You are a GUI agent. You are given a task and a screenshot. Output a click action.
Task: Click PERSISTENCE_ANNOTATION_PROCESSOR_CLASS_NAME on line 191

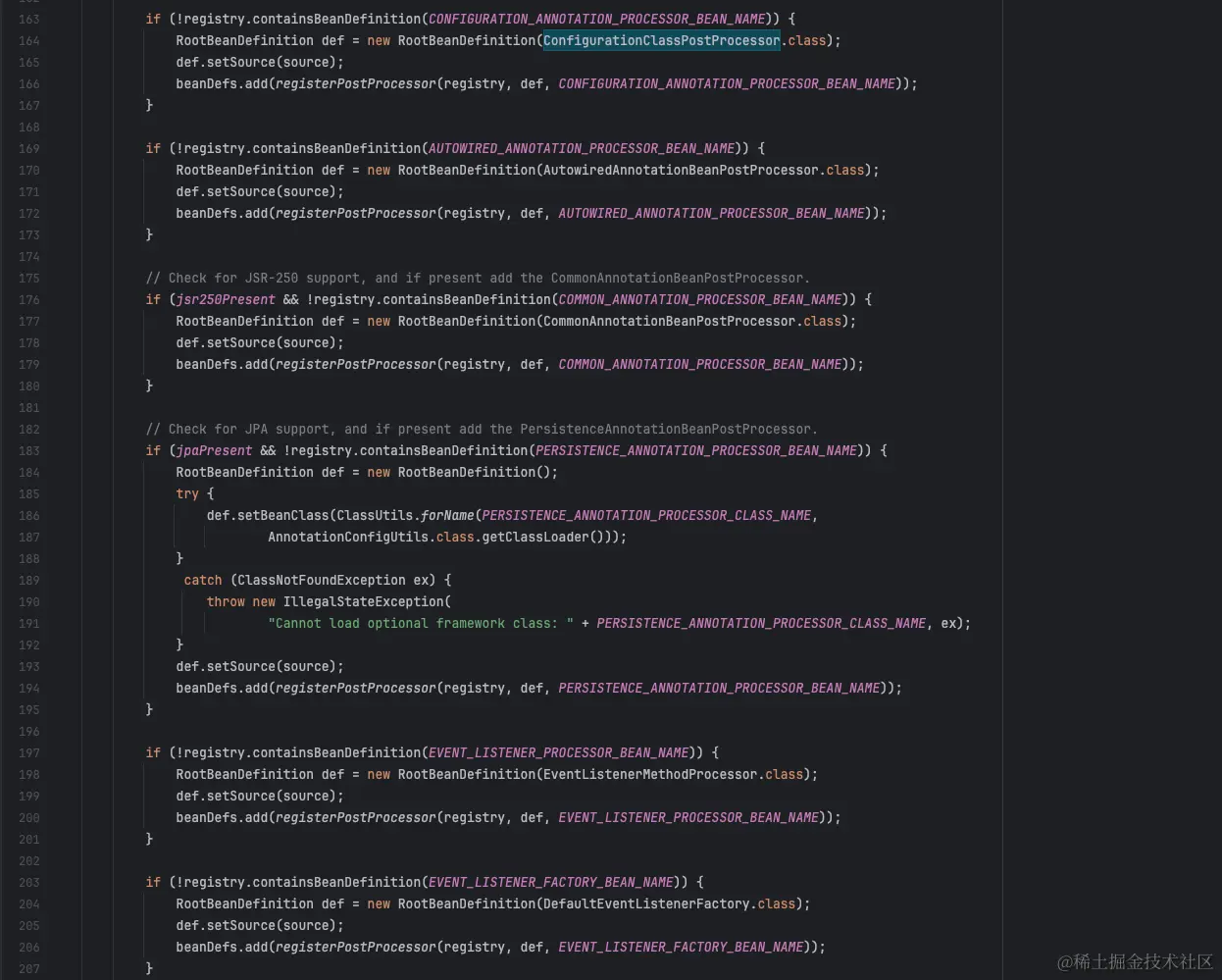pyautogui.click(x=761, y=623)
